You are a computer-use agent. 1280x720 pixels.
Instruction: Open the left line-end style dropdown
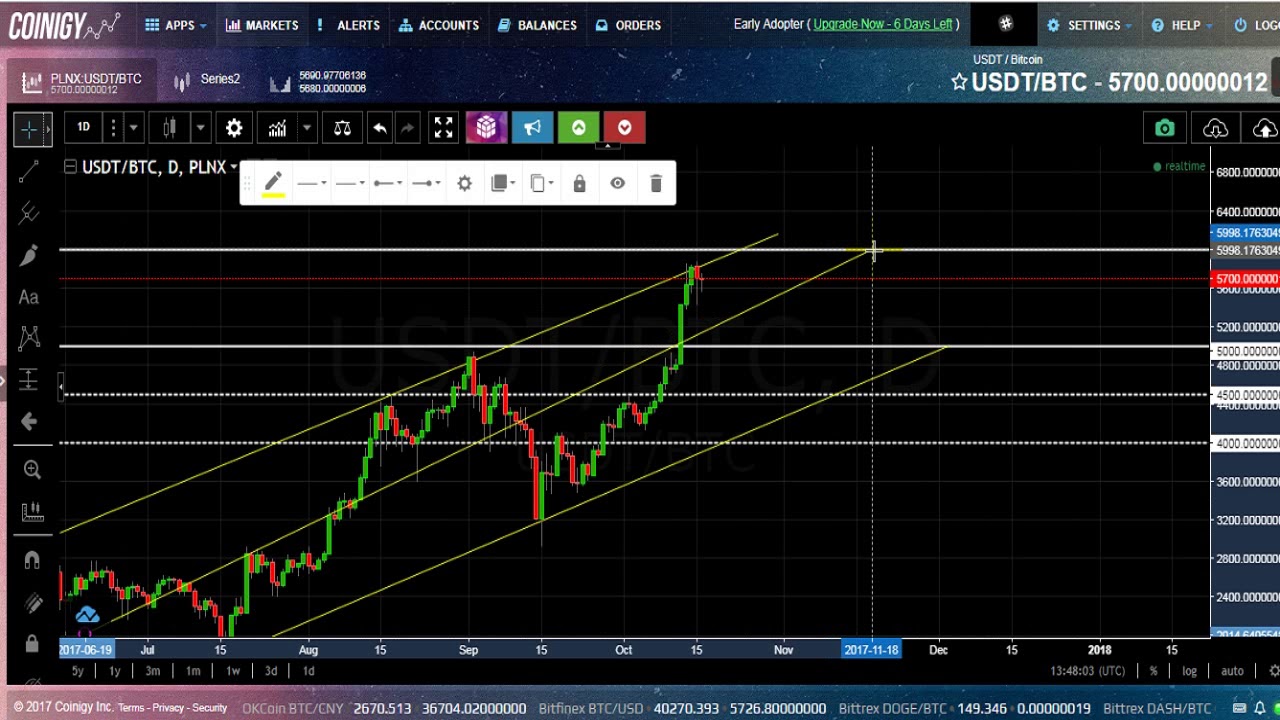click(388, 183)
